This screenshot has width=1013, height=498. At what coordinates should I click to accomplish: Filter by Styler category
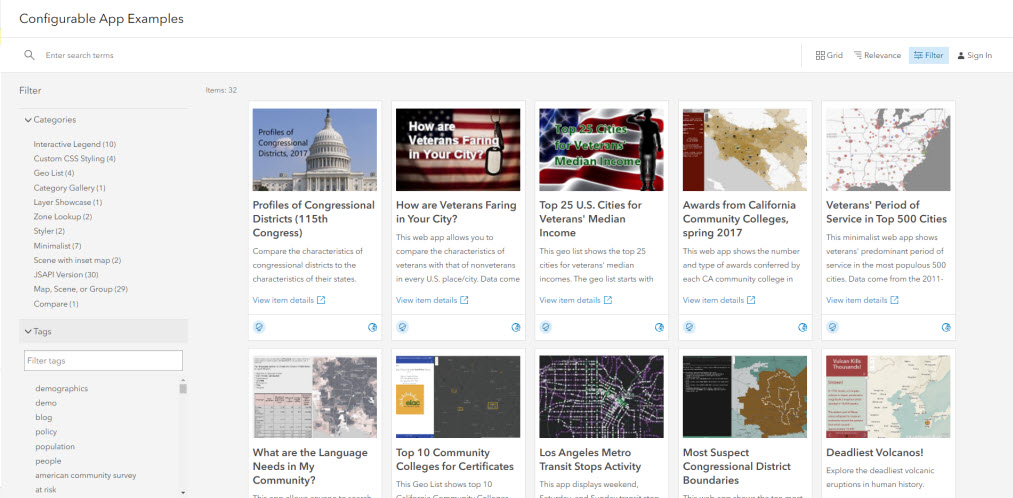[x=49, y=231]
